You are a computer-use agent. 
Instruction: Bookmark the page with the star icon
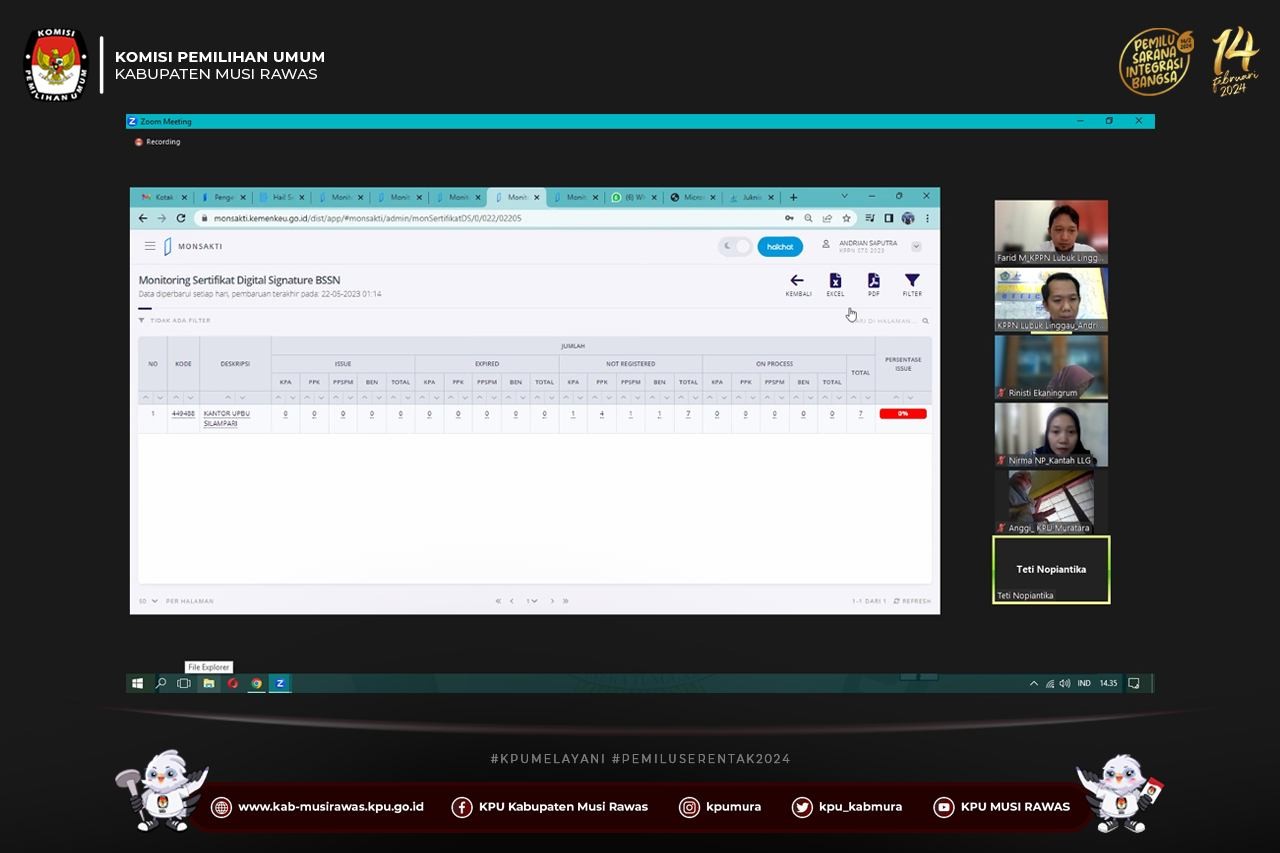pos(846,218)
